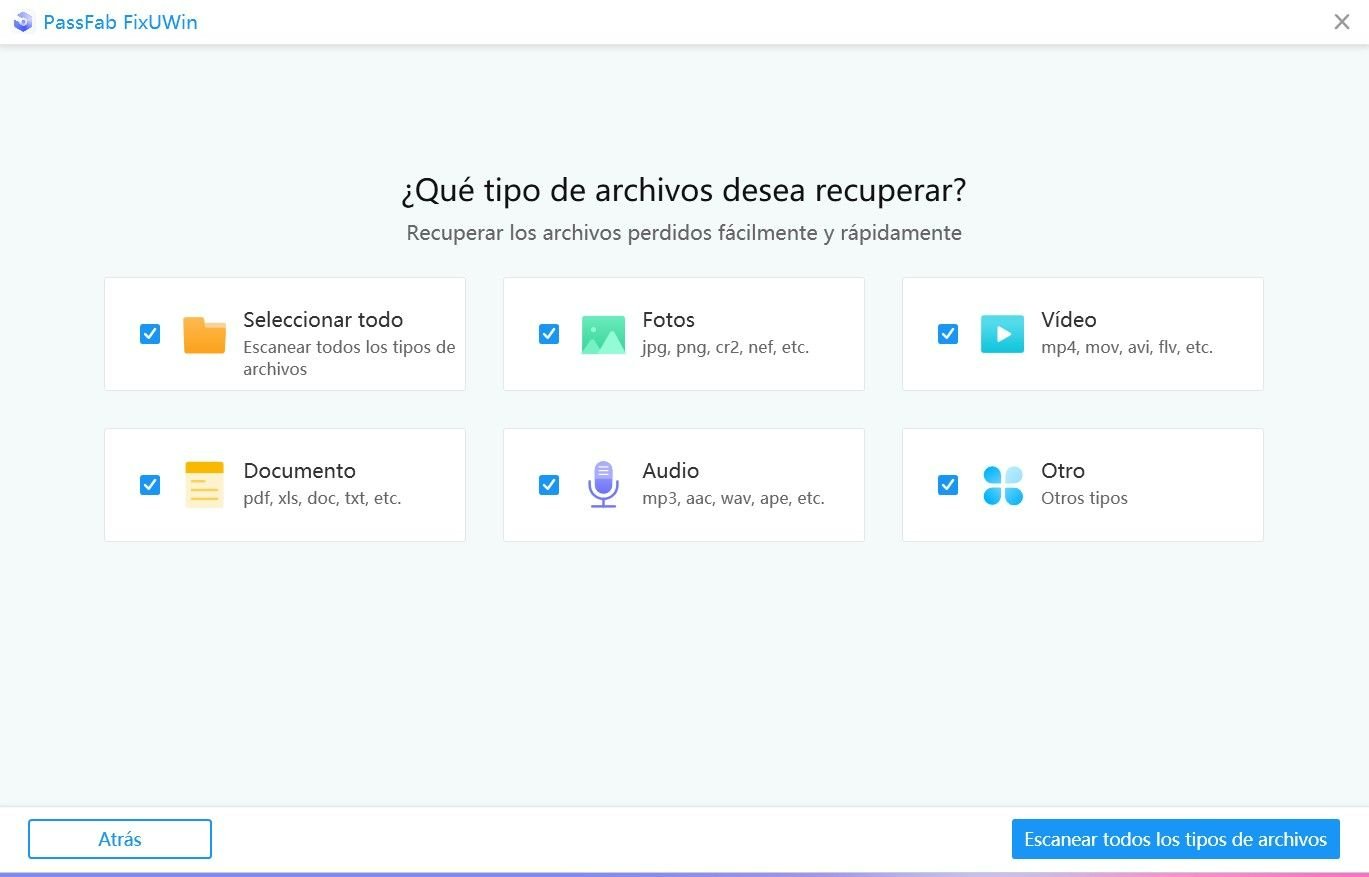Go back with the Atrás button
The height and width of the screenshot is (877, 1369).
(120, 839)
